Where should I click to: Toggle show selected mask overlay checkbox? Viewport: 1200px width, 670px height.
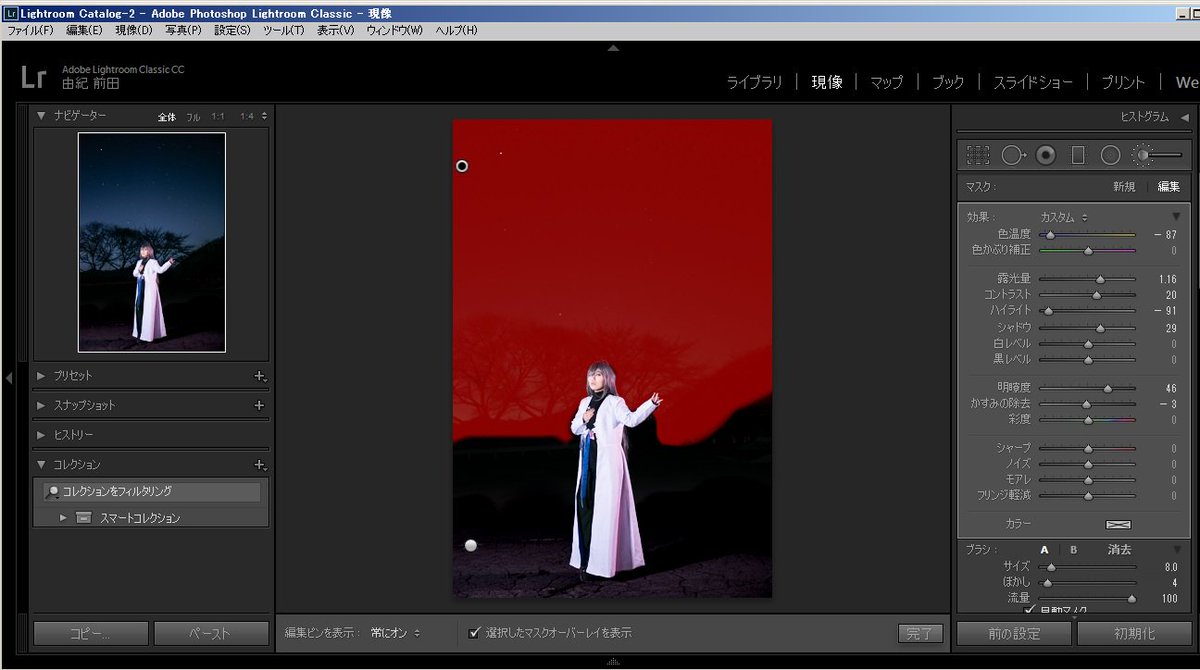pyautogui.click(x=475, y=632)
